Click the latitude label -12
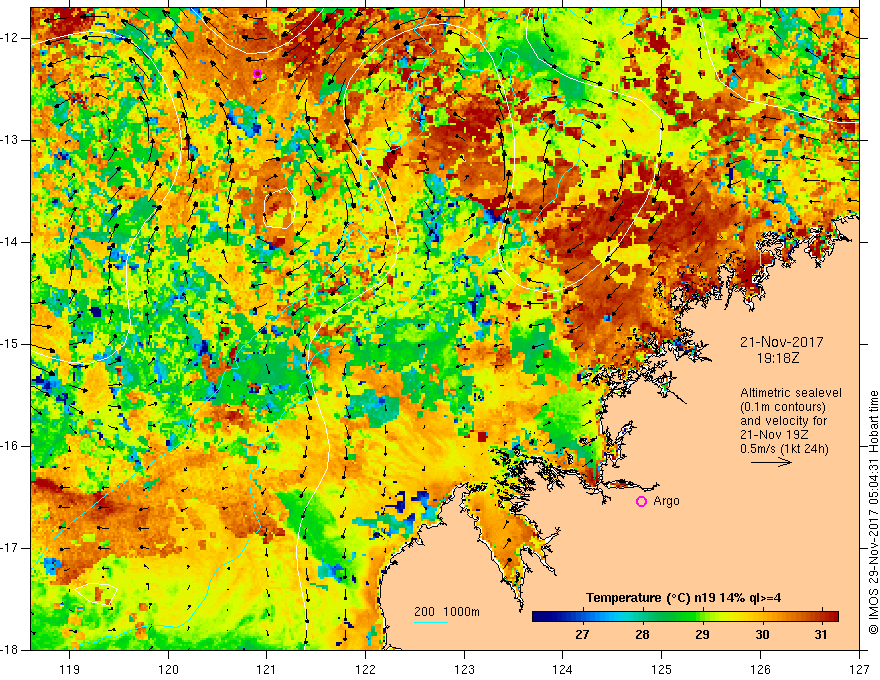This screenshot has height=680, width=880. [x=11, y=38]
